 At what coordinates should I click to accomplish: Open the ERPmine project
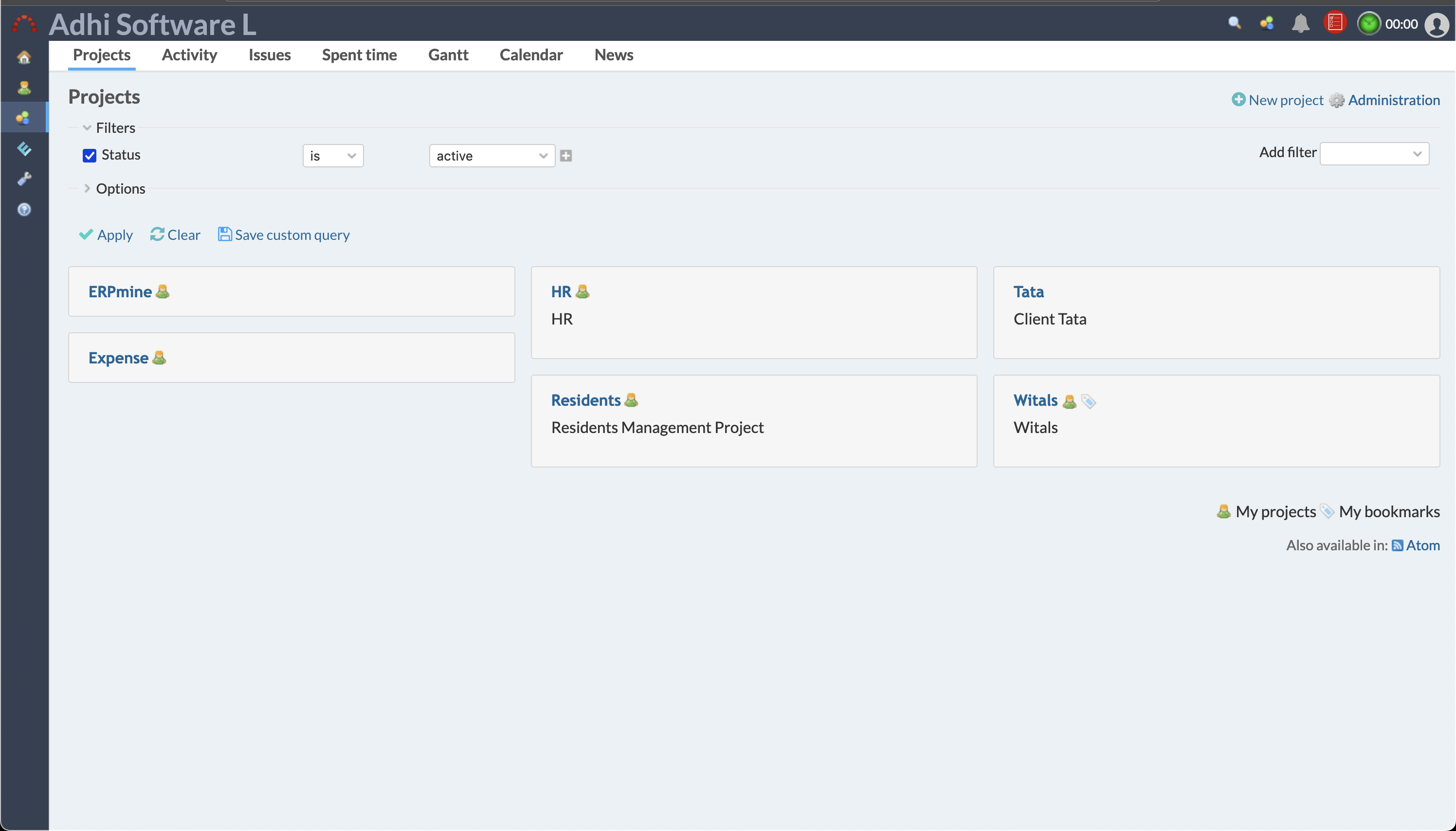click(120, 291)
